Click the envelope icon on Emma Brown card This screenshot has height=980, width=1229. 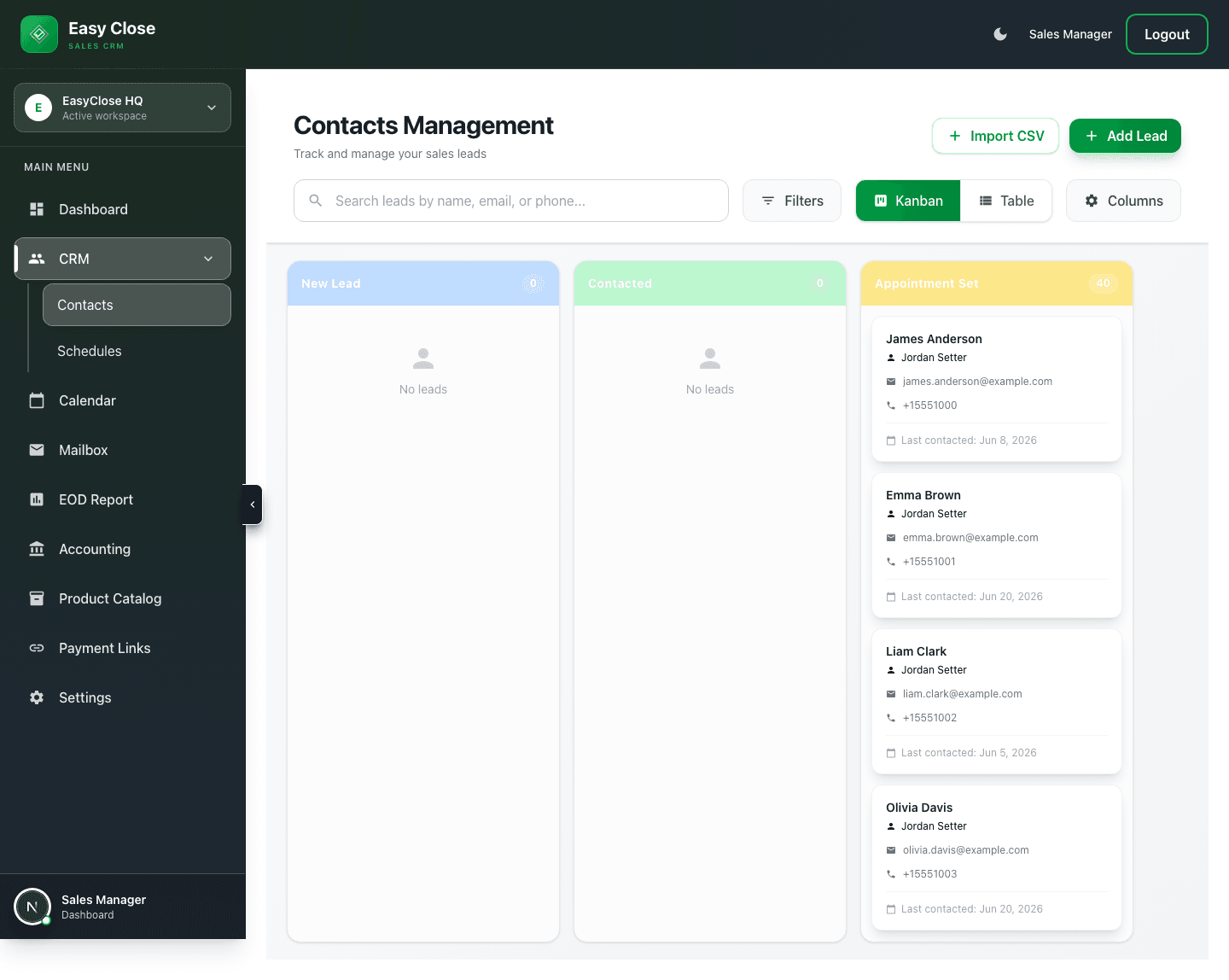891,538
